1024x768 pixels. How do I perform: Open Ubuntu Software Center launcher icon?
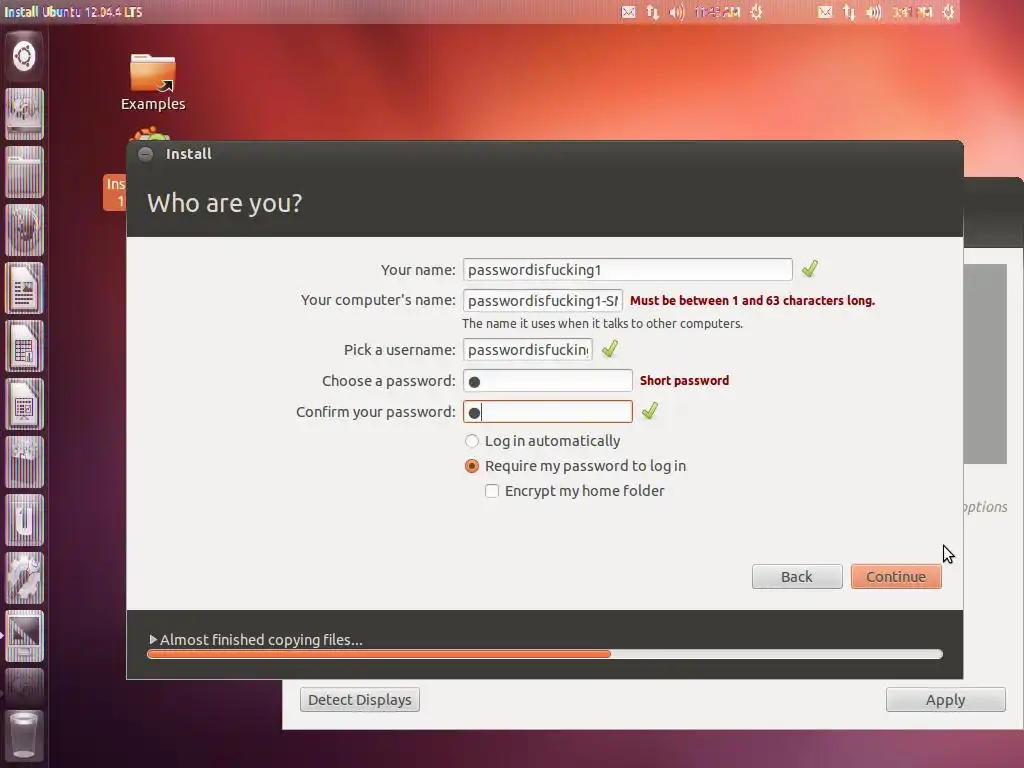pyautogui.click(x=24, y=462)
